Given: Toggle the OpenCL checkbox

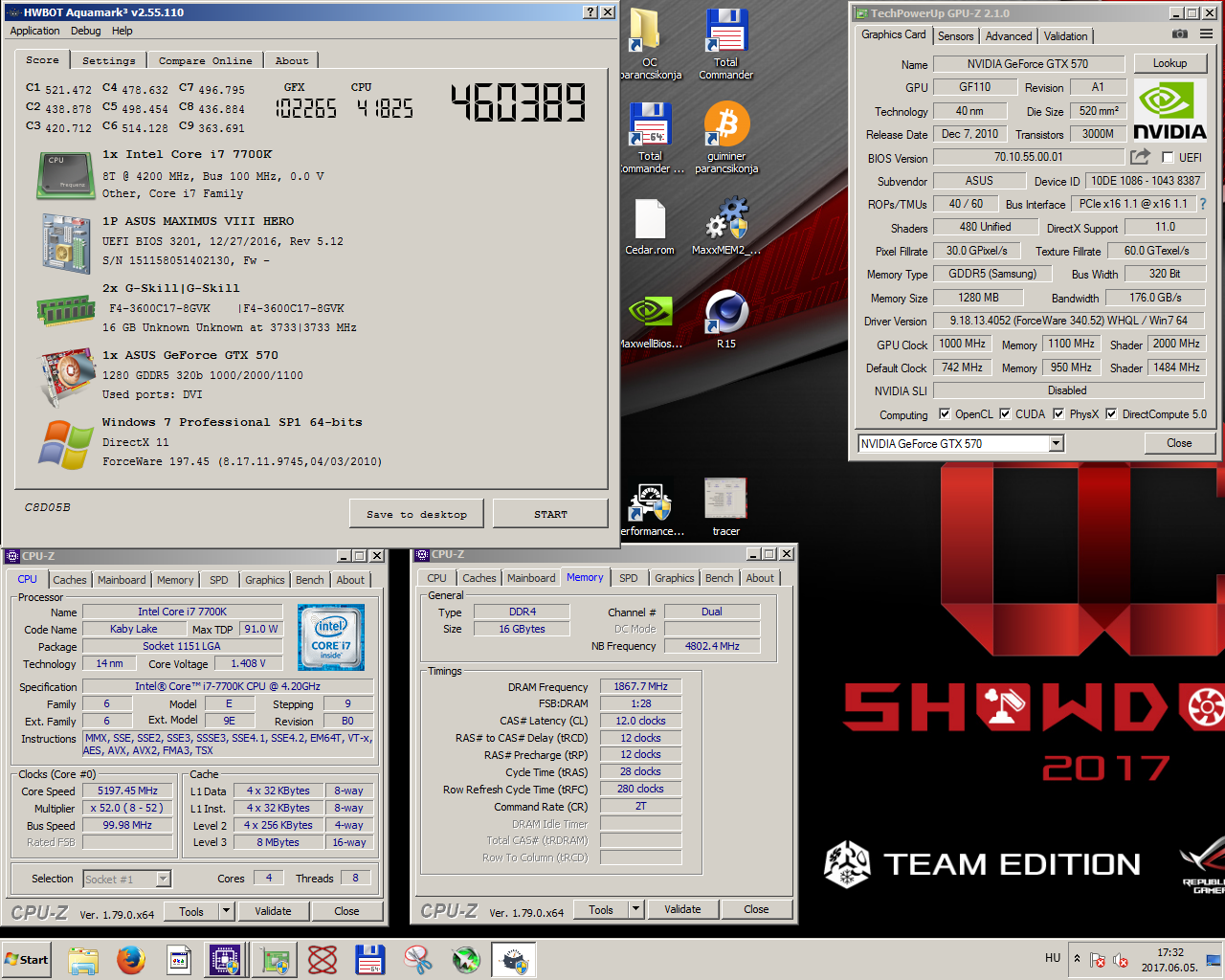Looking at the screenshot, I should pos(945,414).
